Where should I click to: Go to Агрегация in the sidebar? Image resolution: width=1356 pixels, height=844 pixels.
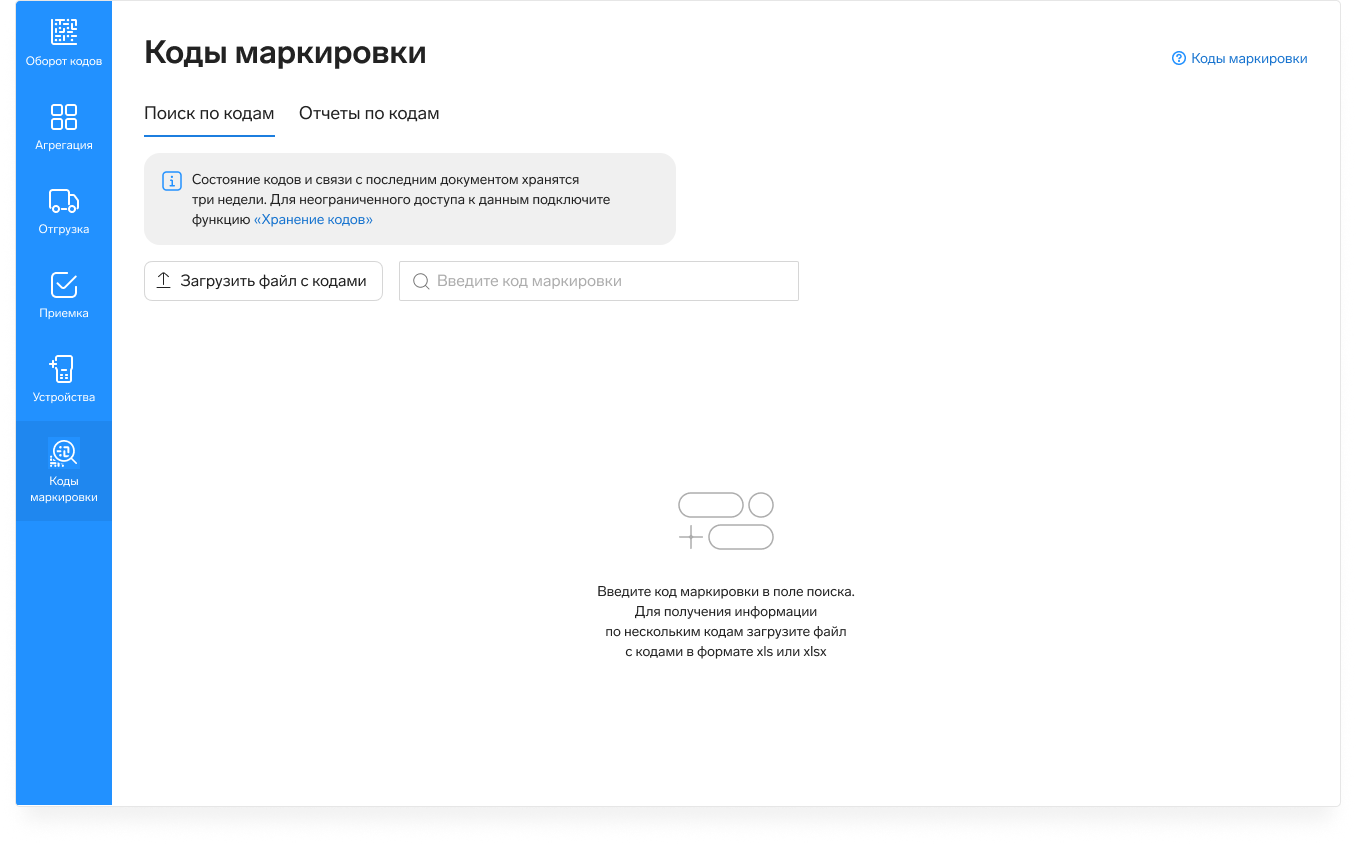tap(64, 116)
